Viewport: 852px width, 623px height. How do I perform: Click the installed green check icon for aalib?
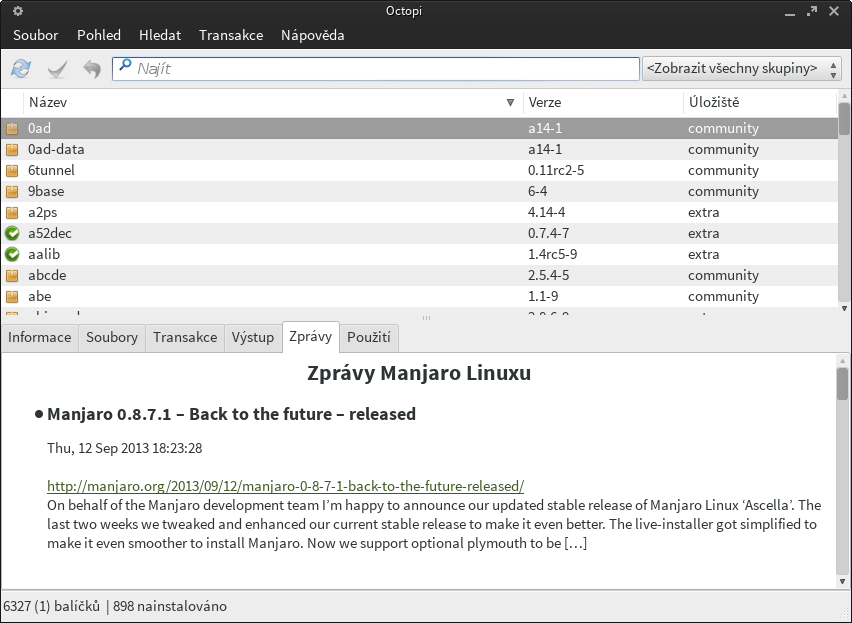12,254
